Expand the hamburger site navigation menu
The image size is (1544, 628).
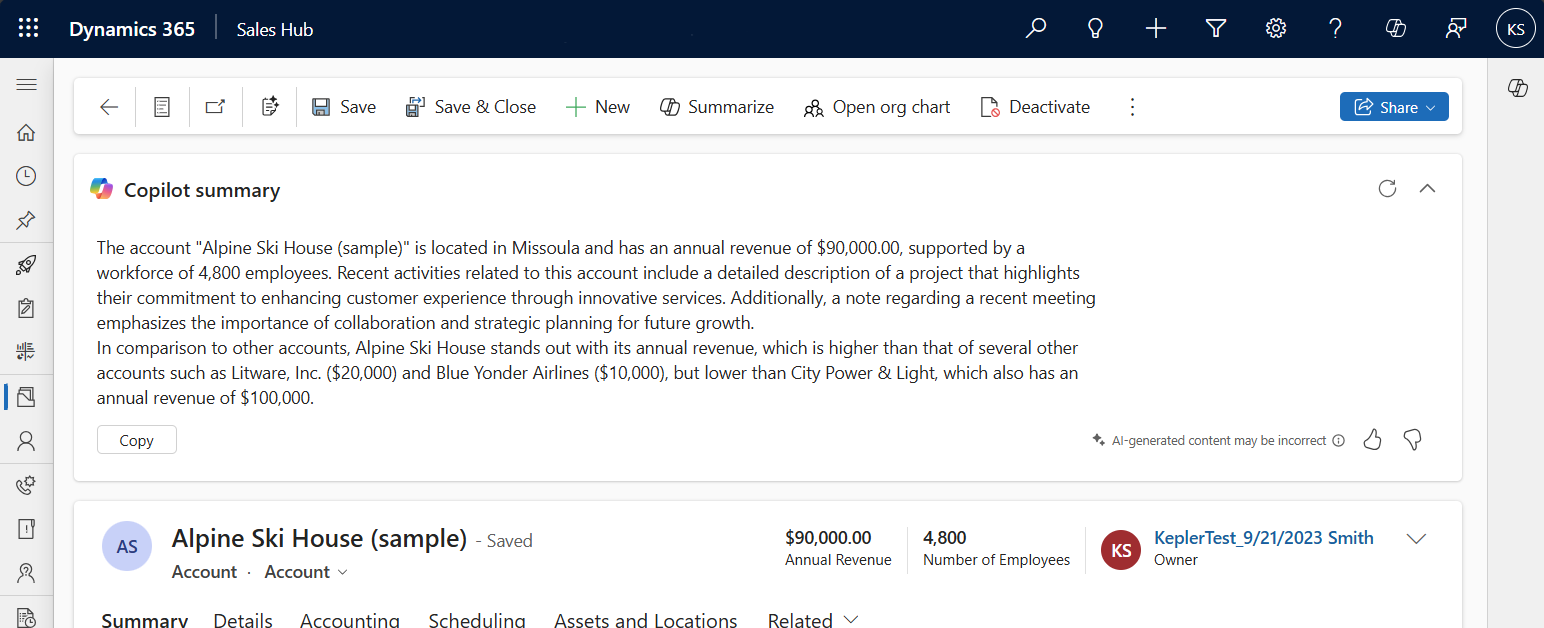tap(27, 85)
